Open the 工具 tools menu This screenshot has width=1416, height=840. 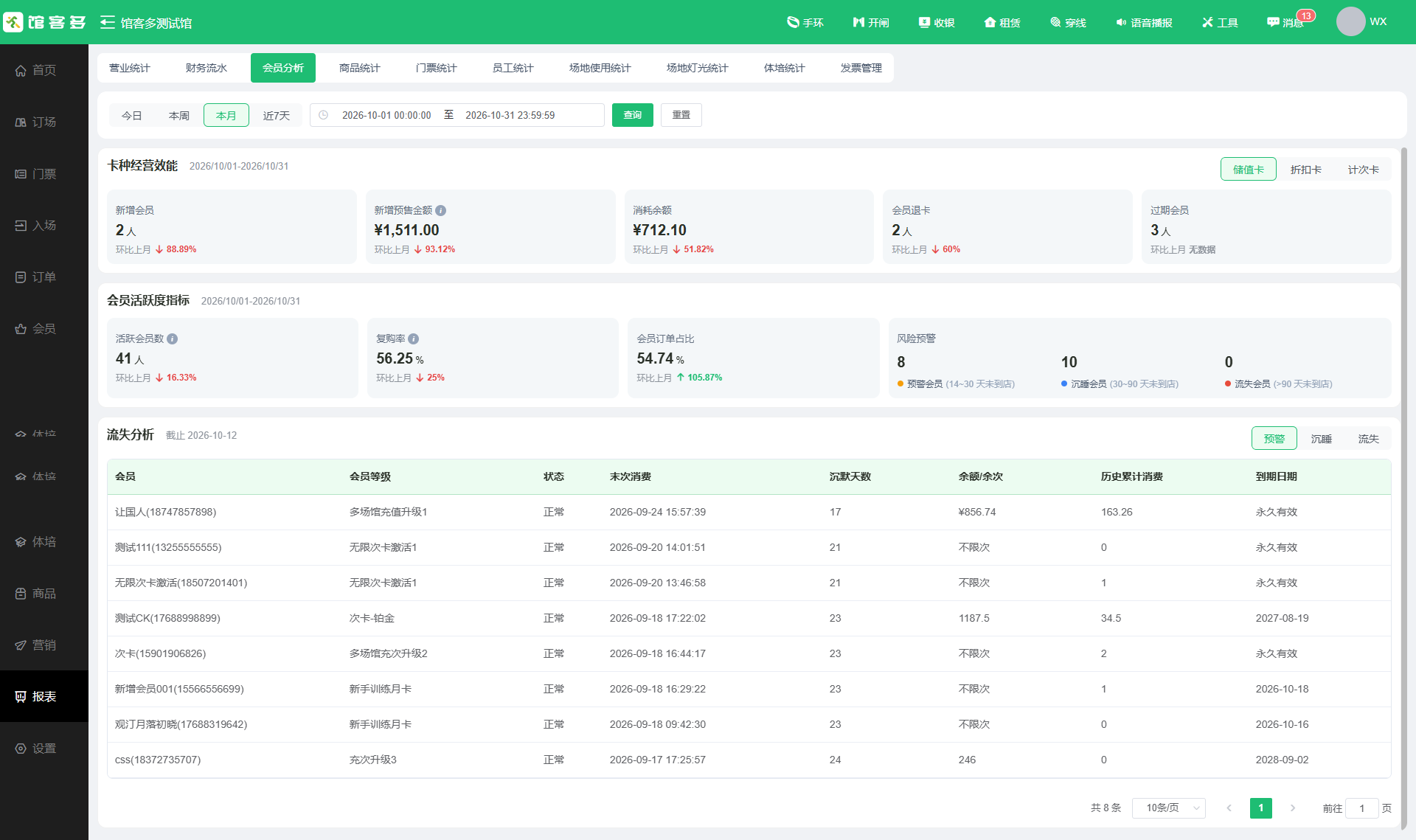pos(1220,23)
